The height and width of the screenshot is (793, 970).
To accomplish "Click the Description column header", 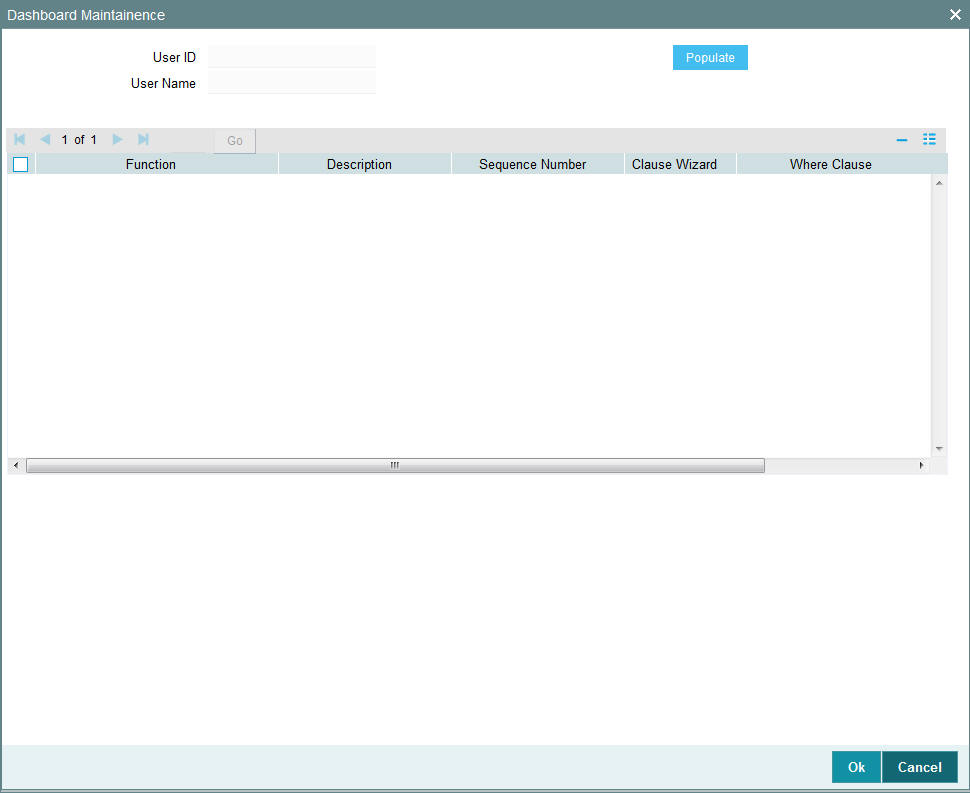I will (365, 165).
